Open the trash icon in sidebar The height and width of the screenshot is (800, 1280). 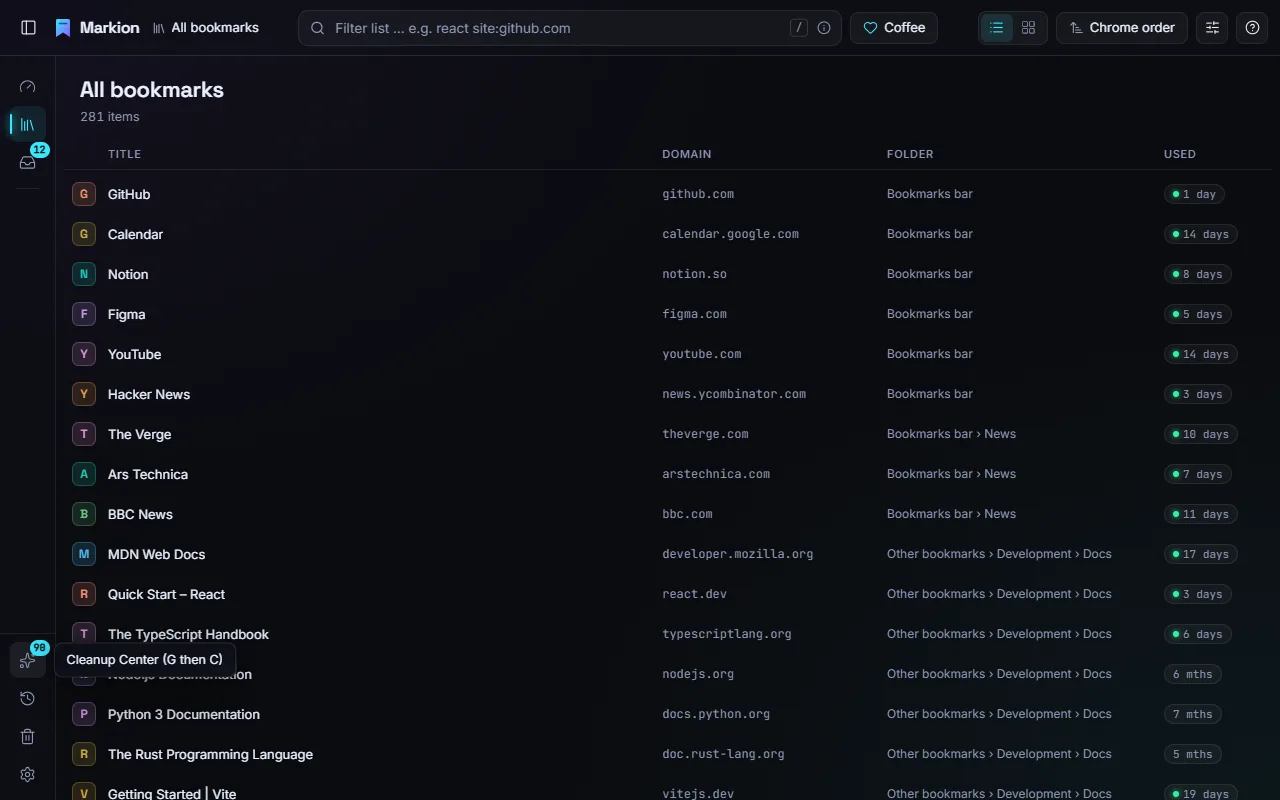(28, 736)
